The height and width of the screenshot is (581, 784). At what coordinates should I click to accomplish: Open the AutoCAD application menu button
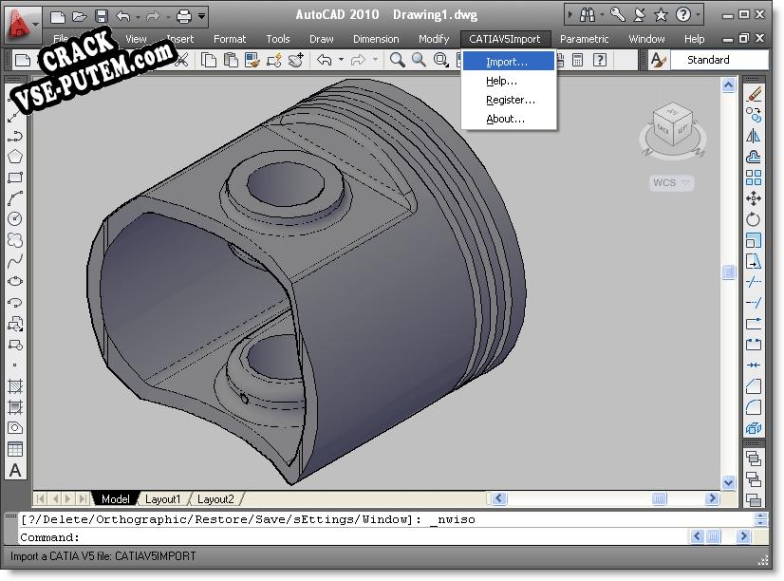coord(22,24)
